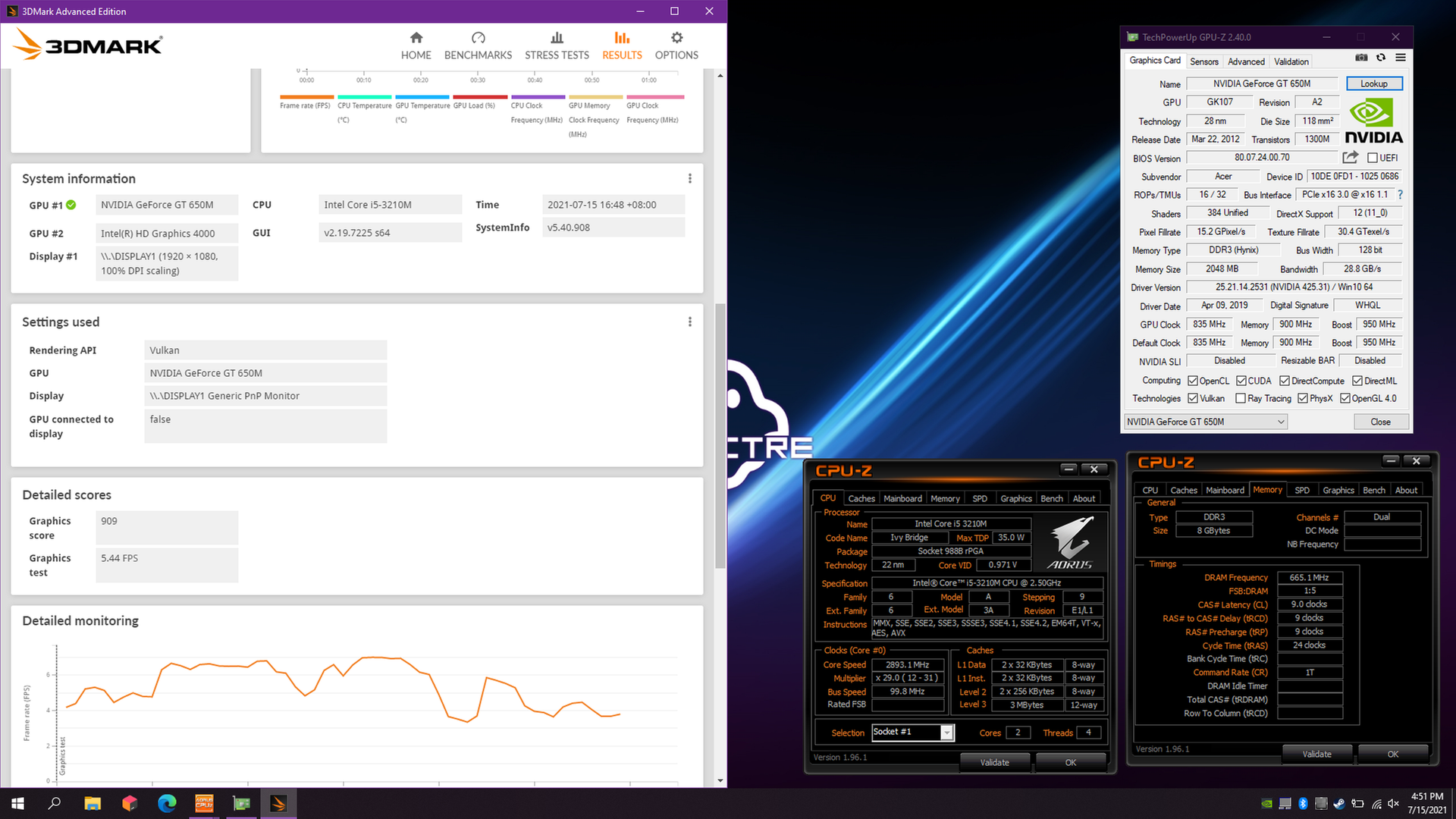Toggle the OpenCL checkbox in GPU-Z
The width and height of the screenshot is (1456, 819).
point(1193,381)
